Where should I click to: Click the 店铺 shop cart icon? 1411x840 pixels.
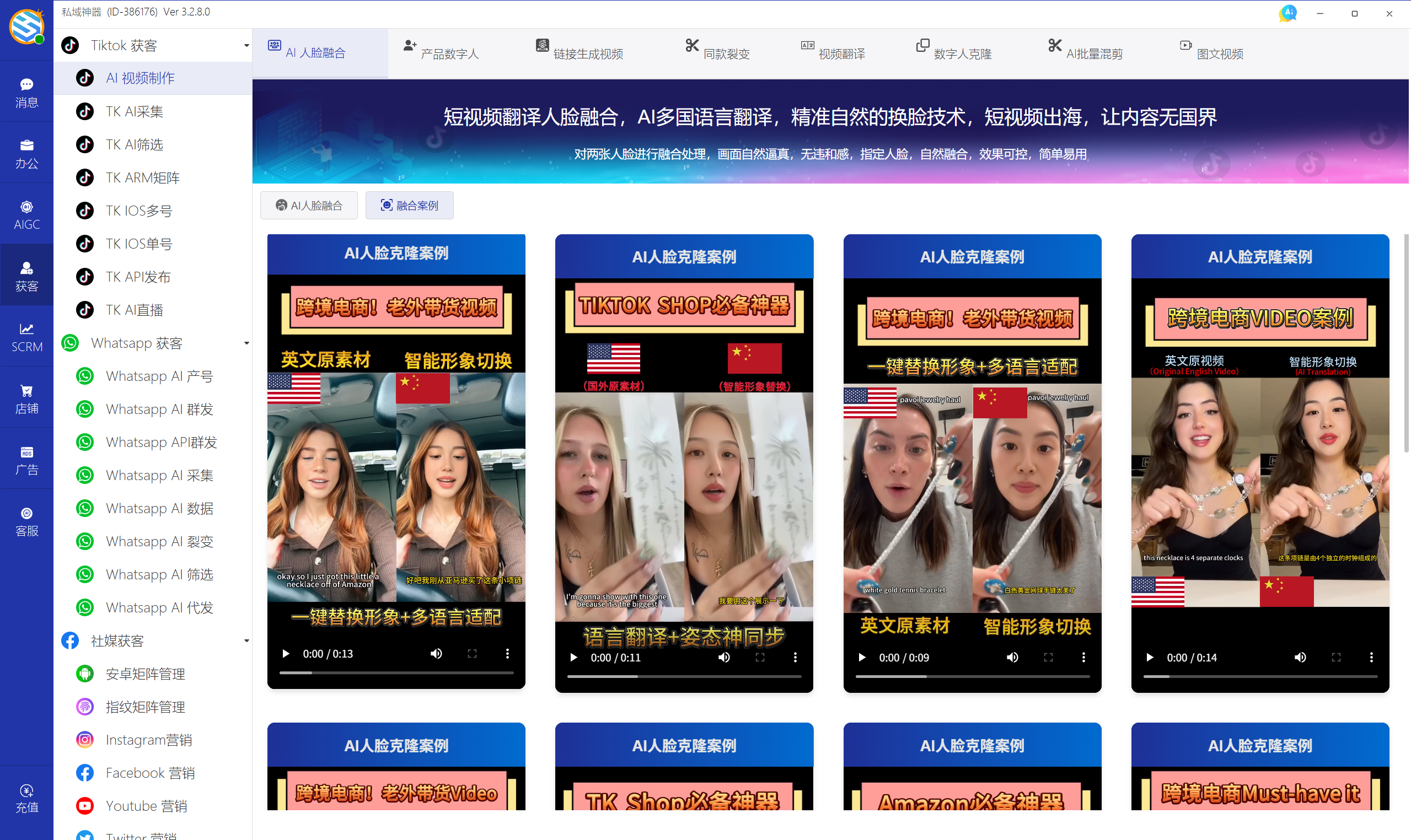click(26, 399)
